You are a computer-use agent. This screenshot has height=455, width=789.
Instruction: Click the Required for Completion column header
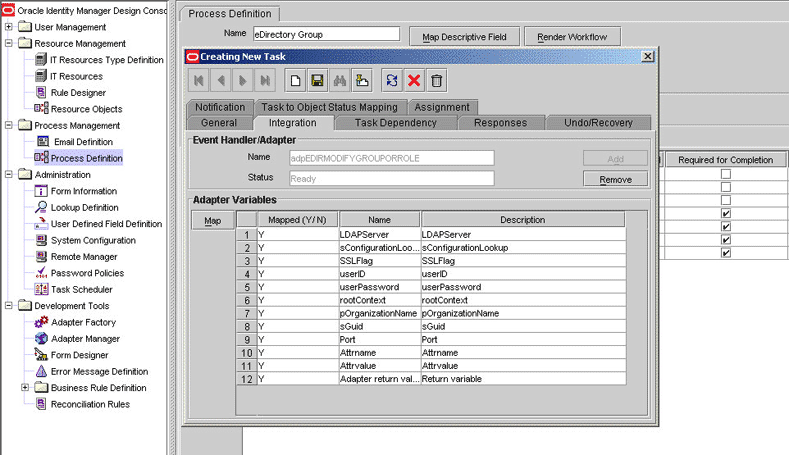(725, 160)
